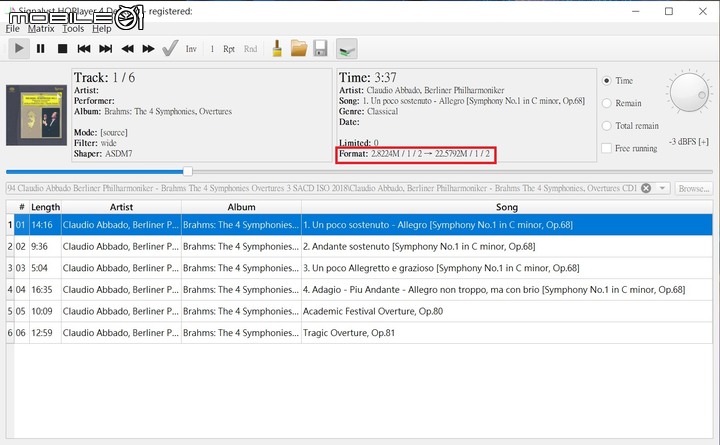Skip to the next track

(x=106, y=48)
